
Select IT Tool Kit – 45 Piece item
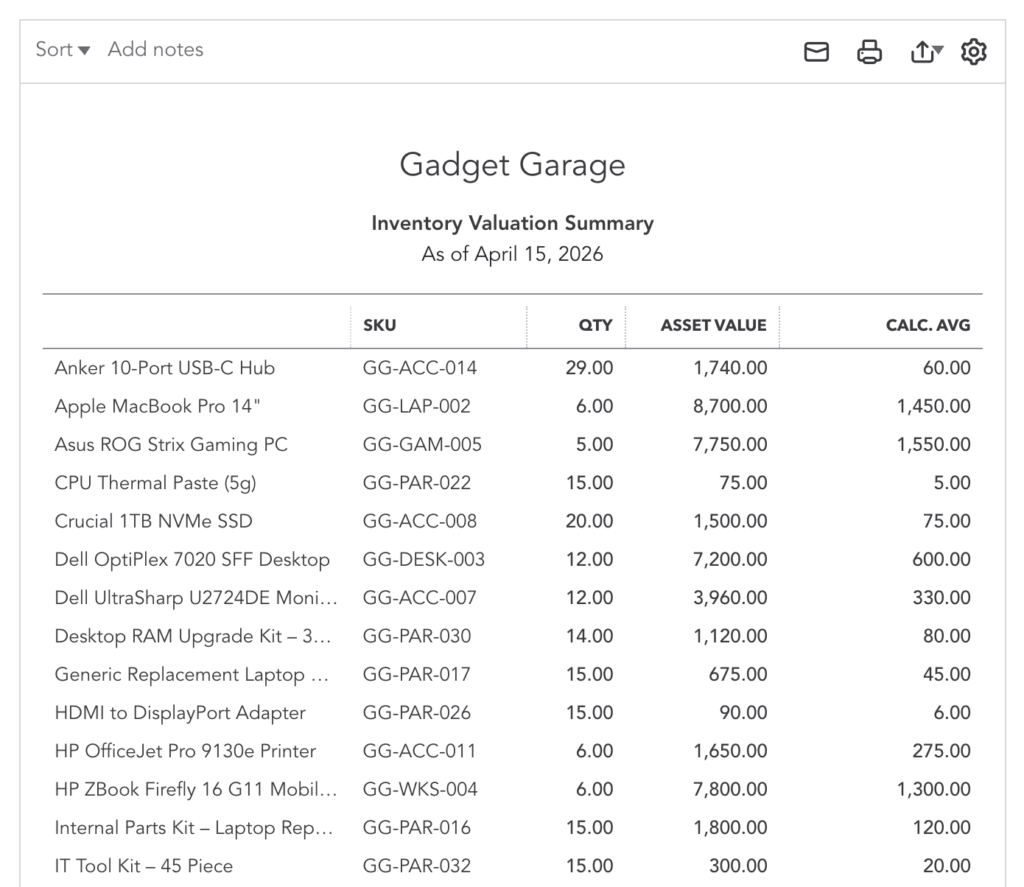[144, 866]
